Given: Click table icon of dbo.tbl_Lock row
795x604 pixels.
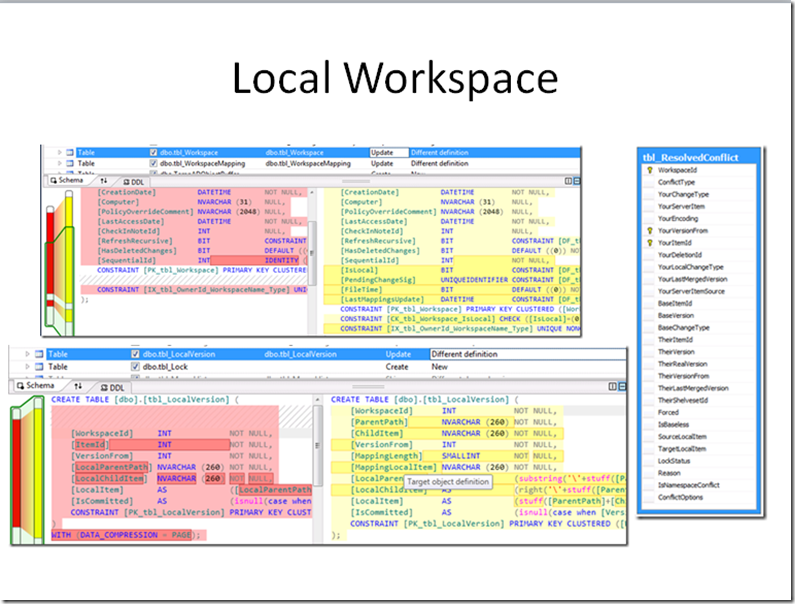Looking at the screenshot, I should 39,366.
